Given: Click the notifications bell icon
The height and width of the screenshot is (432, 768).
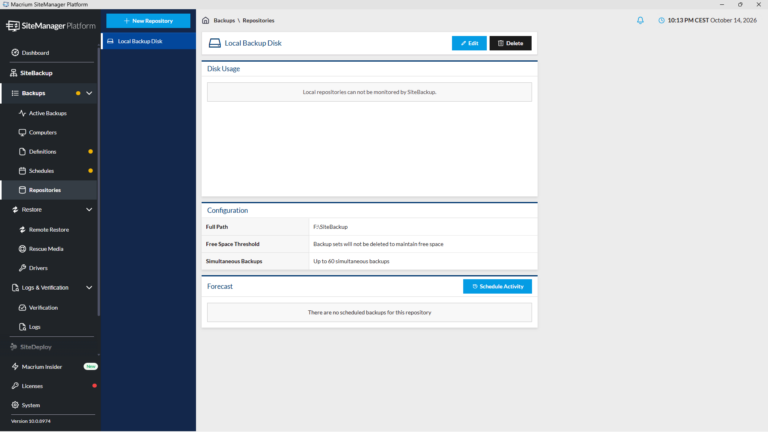Looking at the screenshot, I should (x=640, y=21).
